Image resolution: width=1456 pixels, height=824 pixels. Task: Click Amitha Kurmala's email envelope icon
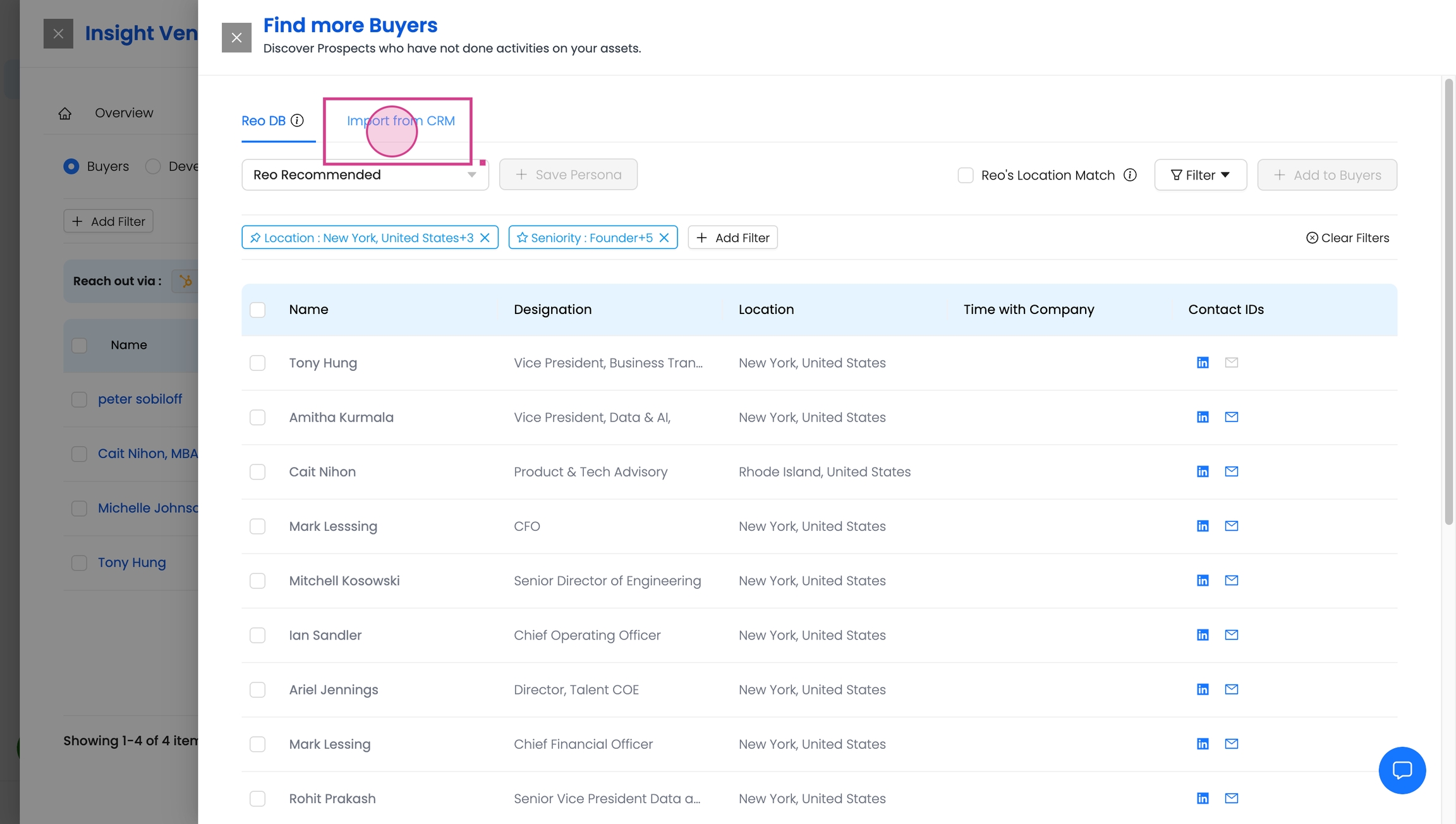[1231, 417]
